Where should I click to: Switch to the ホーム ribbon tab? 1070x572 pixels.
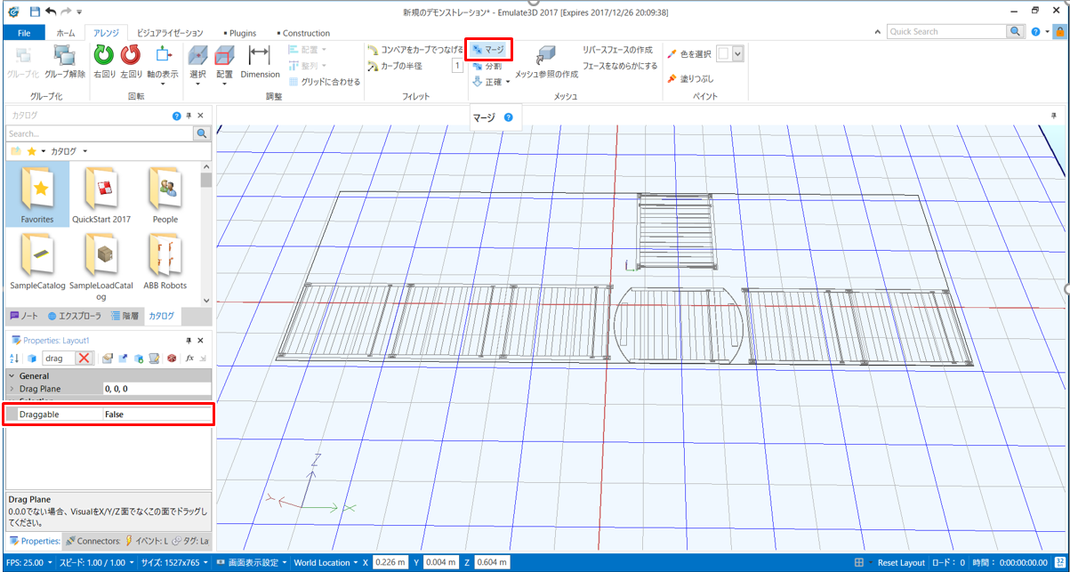point(66,33)
